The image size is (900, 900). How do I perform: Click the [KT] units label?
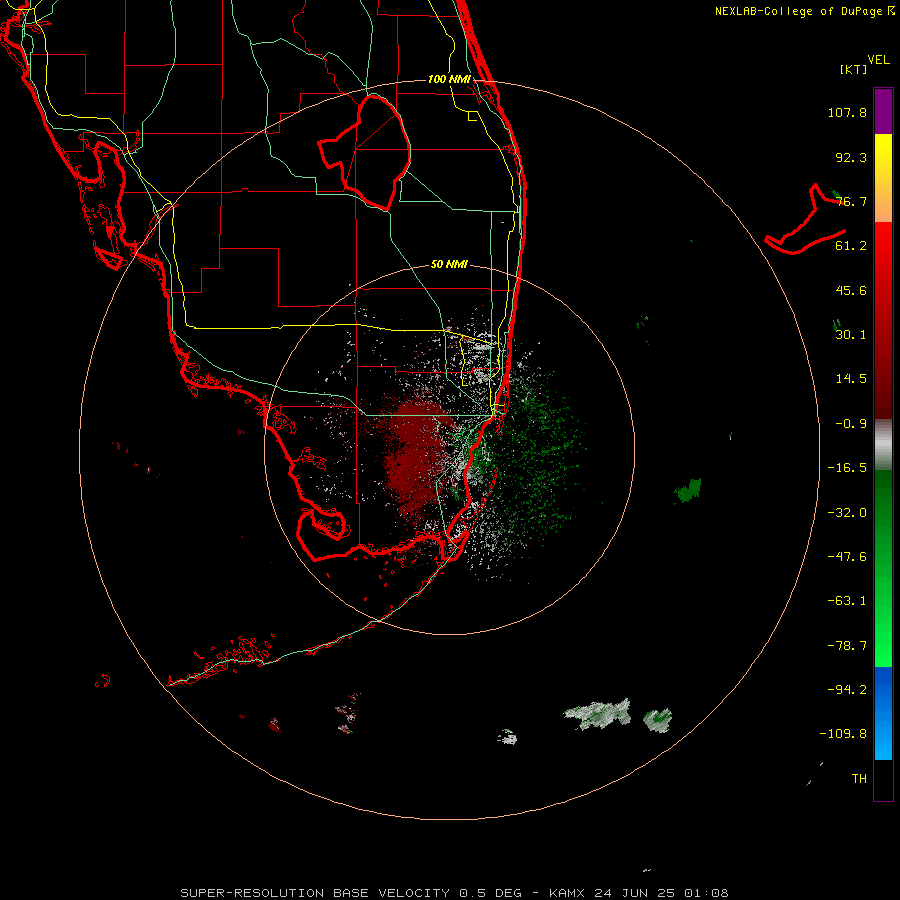tap(854, 69)
